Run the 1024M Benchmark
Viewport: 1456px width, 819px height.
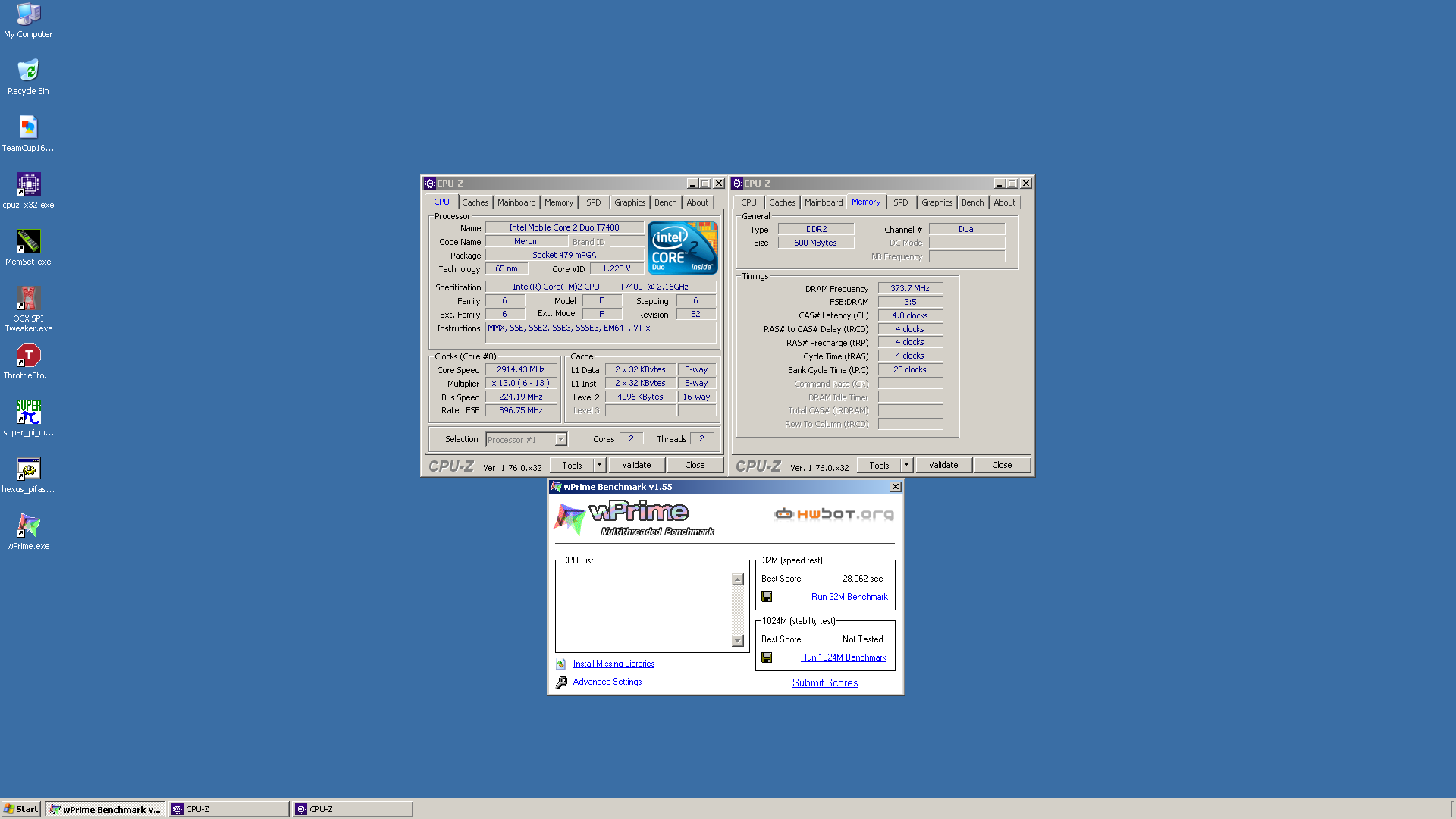[x=843, y=657]
